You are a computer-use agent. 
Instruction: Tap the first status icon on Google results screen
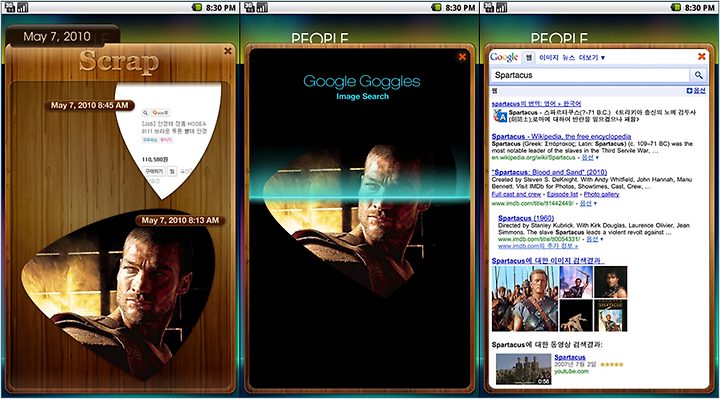pyautogui.click(x=489, y=7)
